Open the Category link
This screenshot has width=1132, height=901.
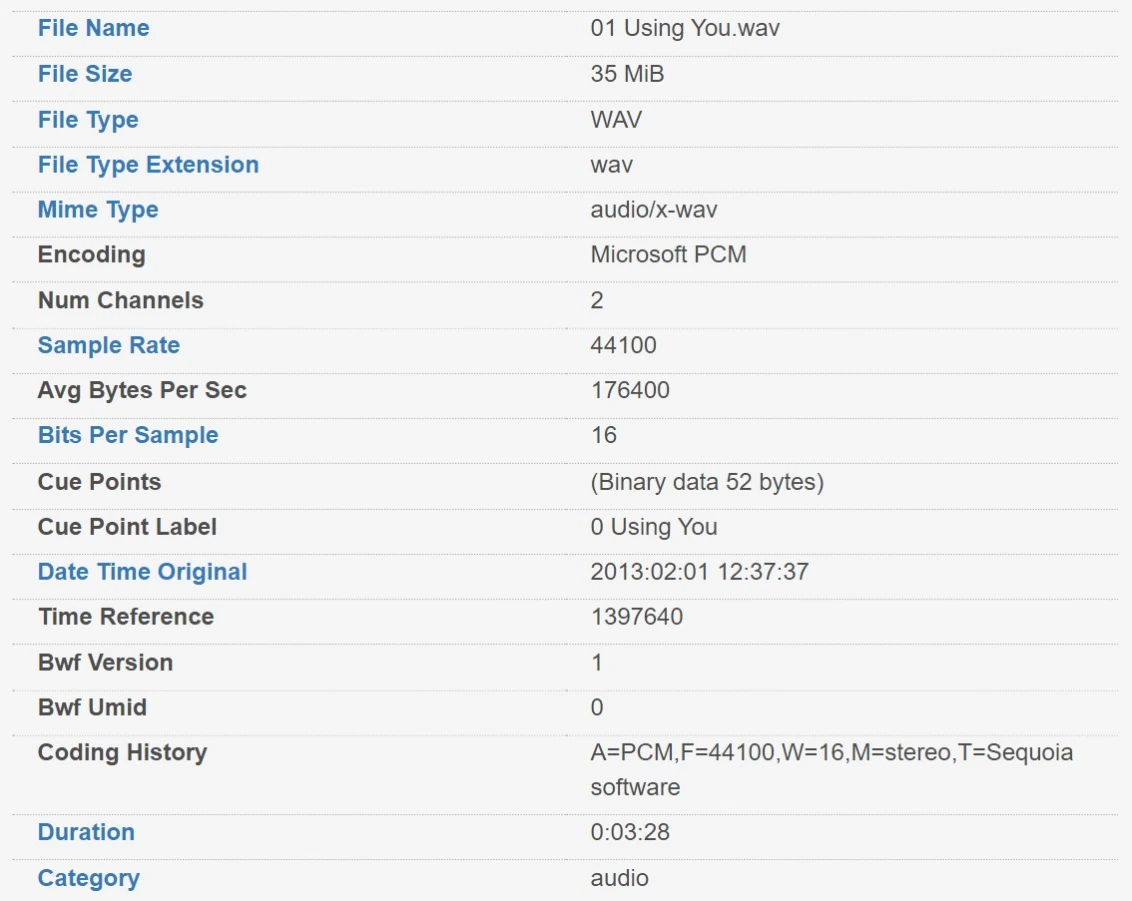88,878
